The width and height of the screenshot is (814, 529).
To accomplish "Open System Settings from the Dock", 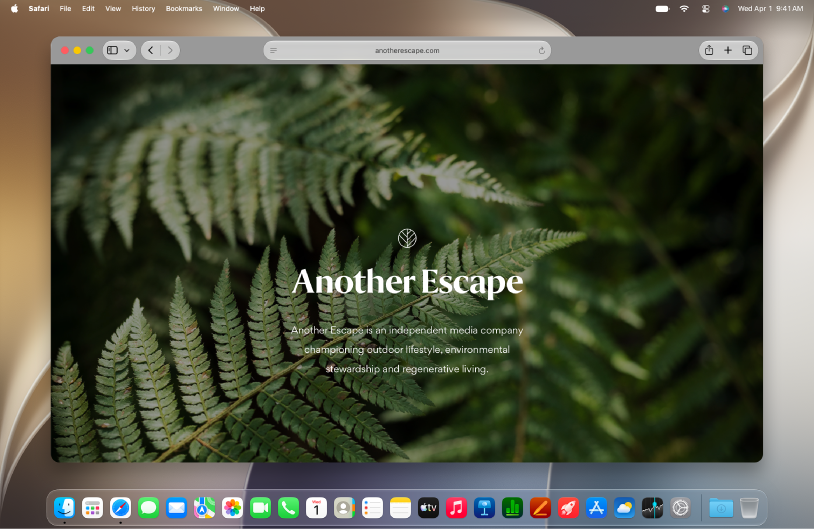I will coord(681,508).
